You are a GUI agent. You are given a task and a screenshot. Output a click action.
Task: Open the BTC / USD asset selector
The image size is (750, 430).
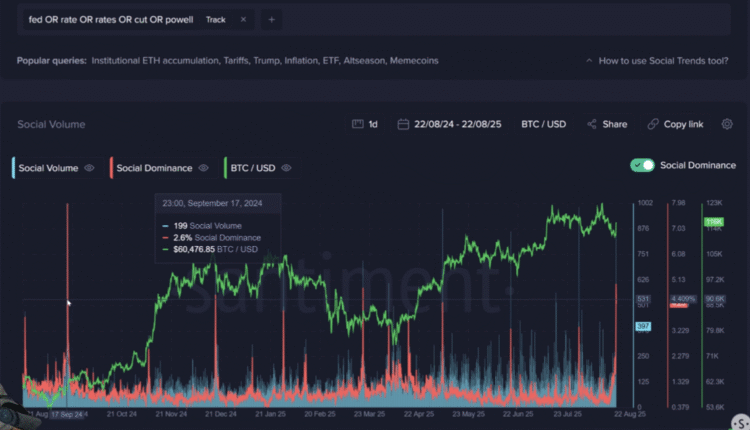543,124
